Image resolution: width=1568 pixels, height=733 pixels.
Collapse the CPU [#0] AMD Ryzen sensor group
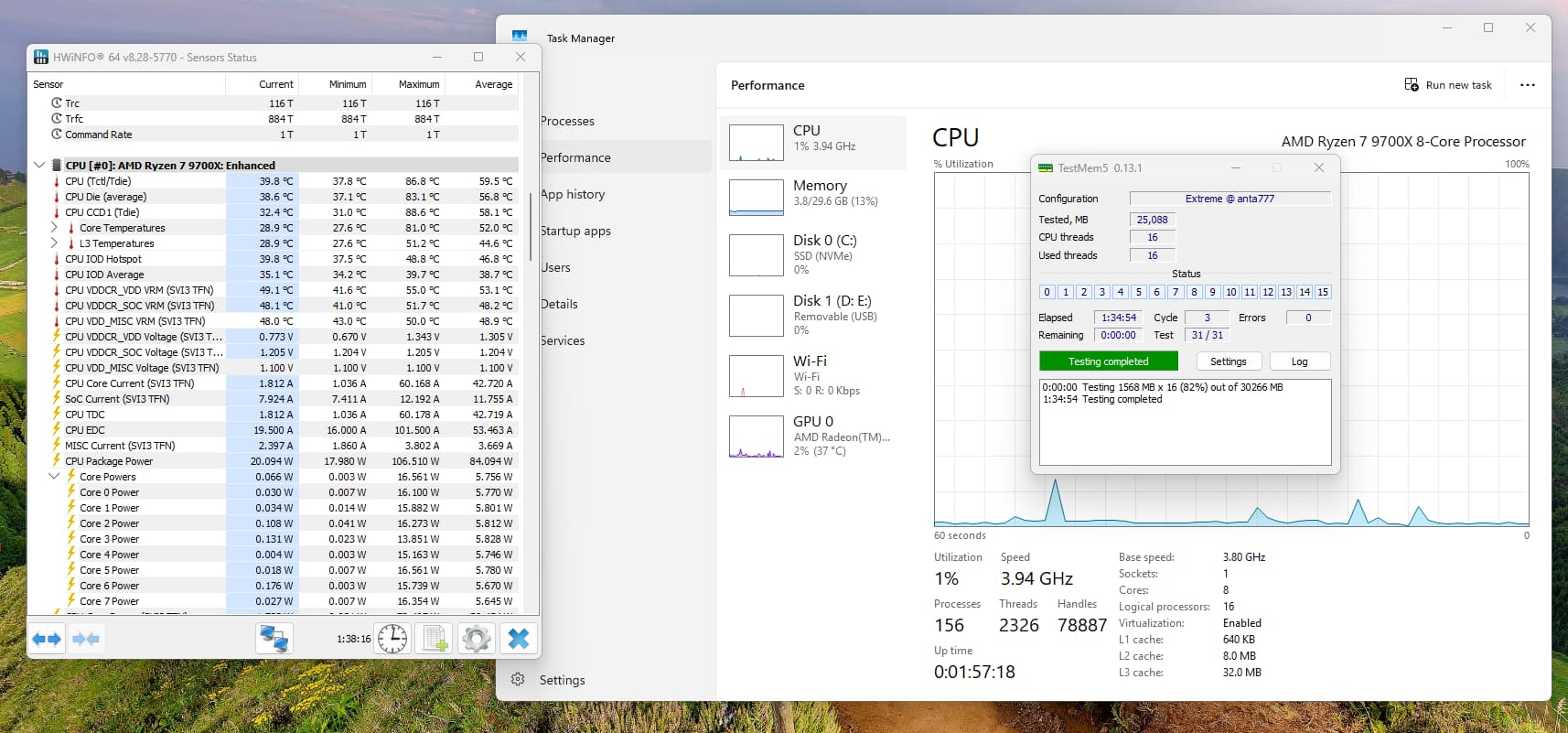coord(39,166)
